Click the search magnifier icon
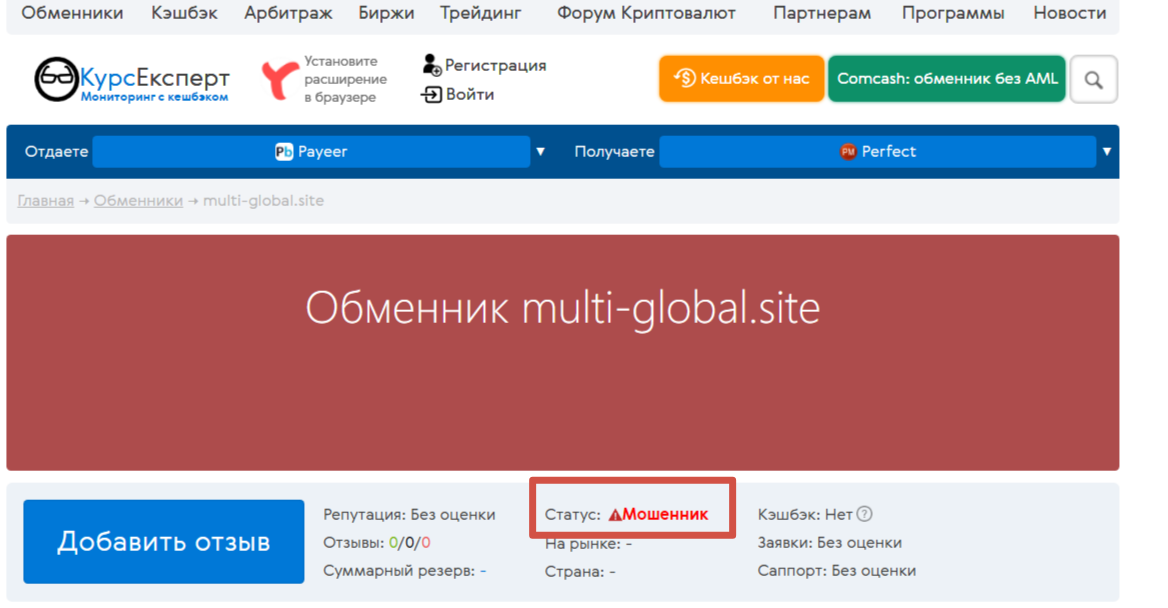 1094,79
